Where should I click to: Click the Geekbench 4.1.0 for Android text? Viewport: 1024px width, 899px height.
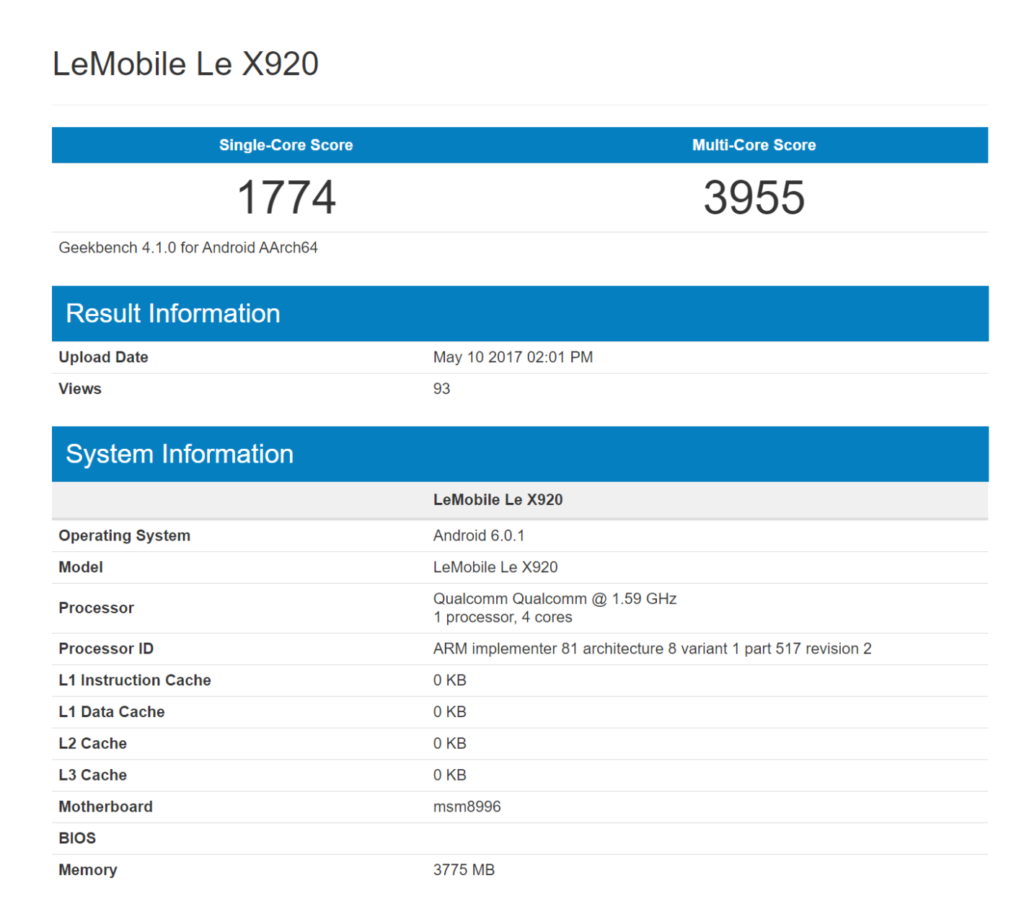click(188, 247)
